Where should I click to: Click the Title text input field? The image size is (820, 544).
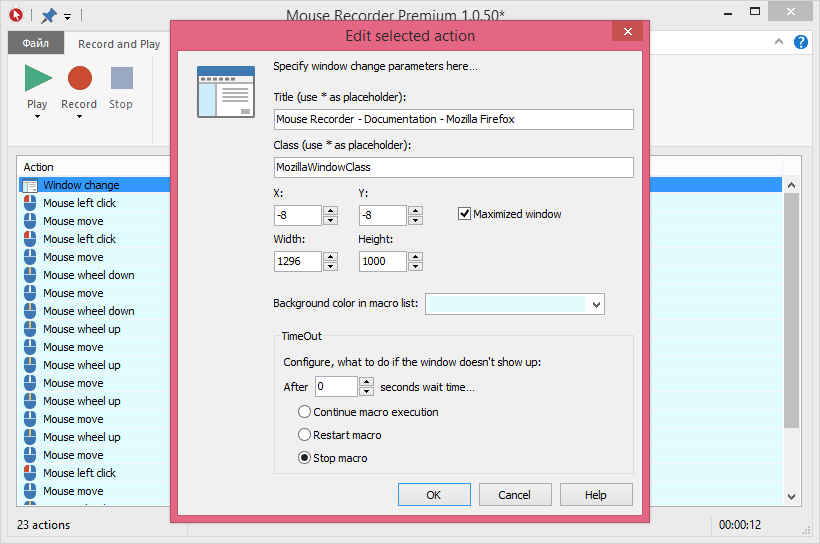tap(454, 119)
